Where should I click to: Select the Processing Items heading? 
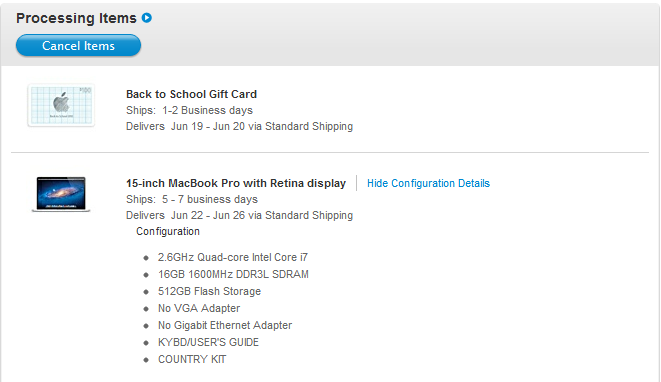(76, 18)
